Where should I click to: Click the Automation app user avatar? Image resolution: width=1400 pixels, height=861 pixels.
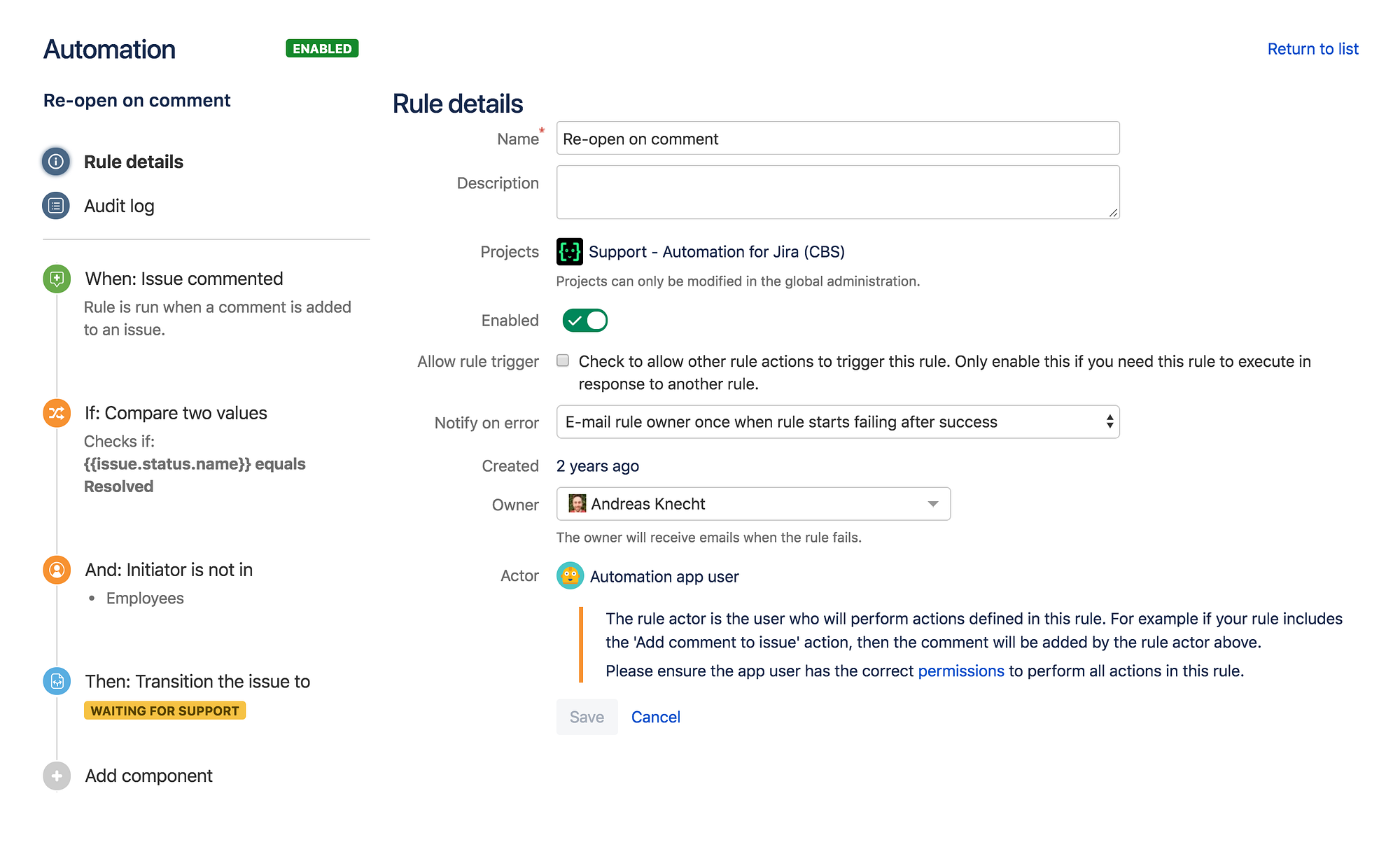click(x=570, y=576)
